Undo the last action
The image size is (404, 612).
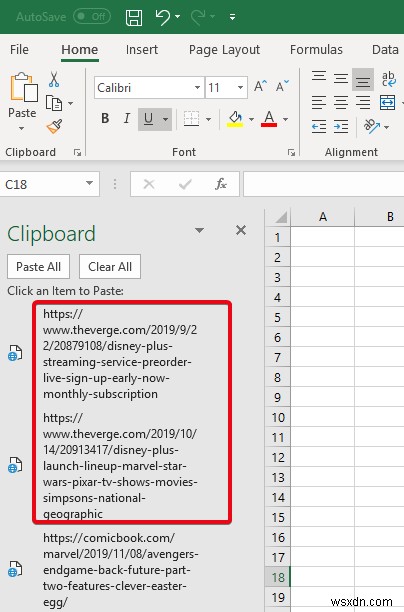coord(162,17)
